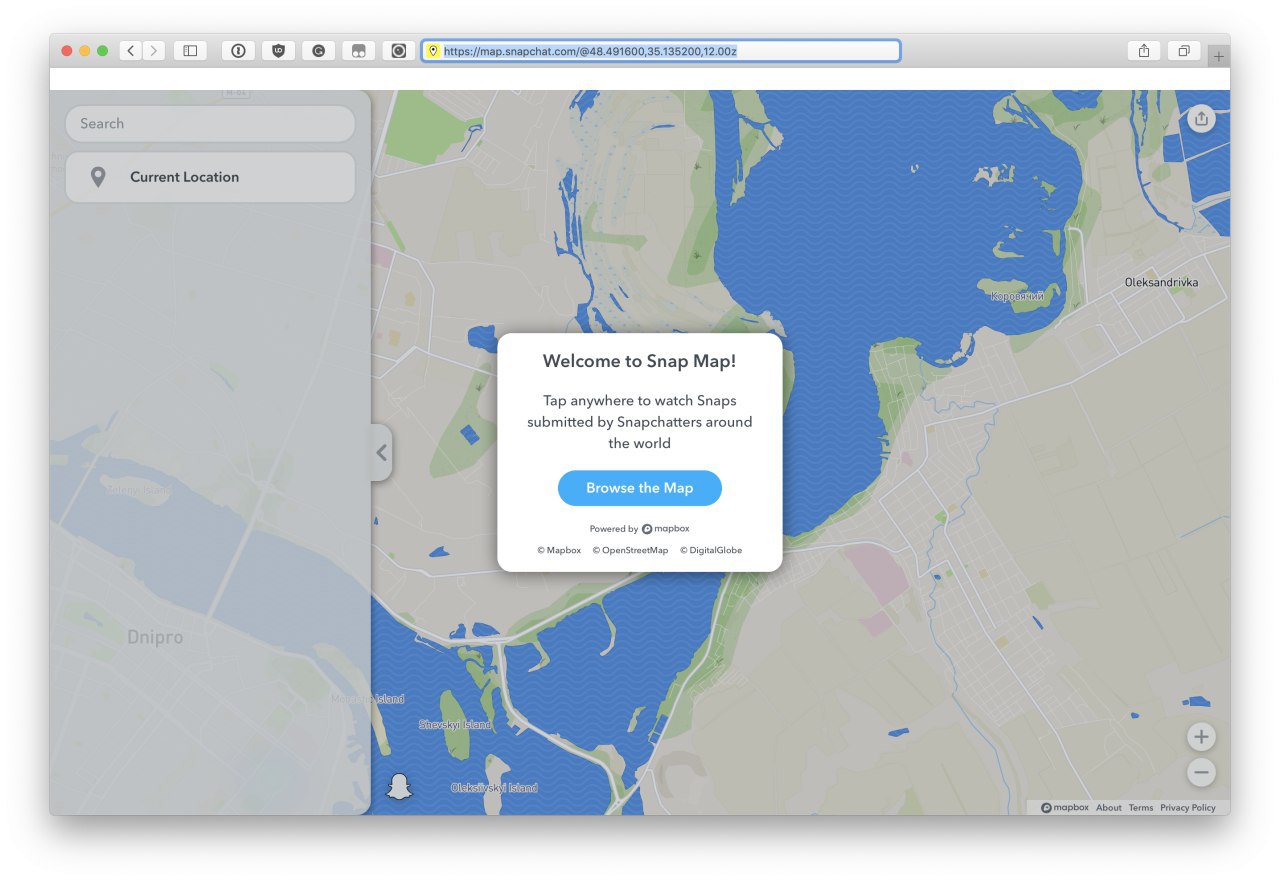Viewport: 1280px width, 881px height.
Task: Select the Current Location button
Action: click(210, 177)
